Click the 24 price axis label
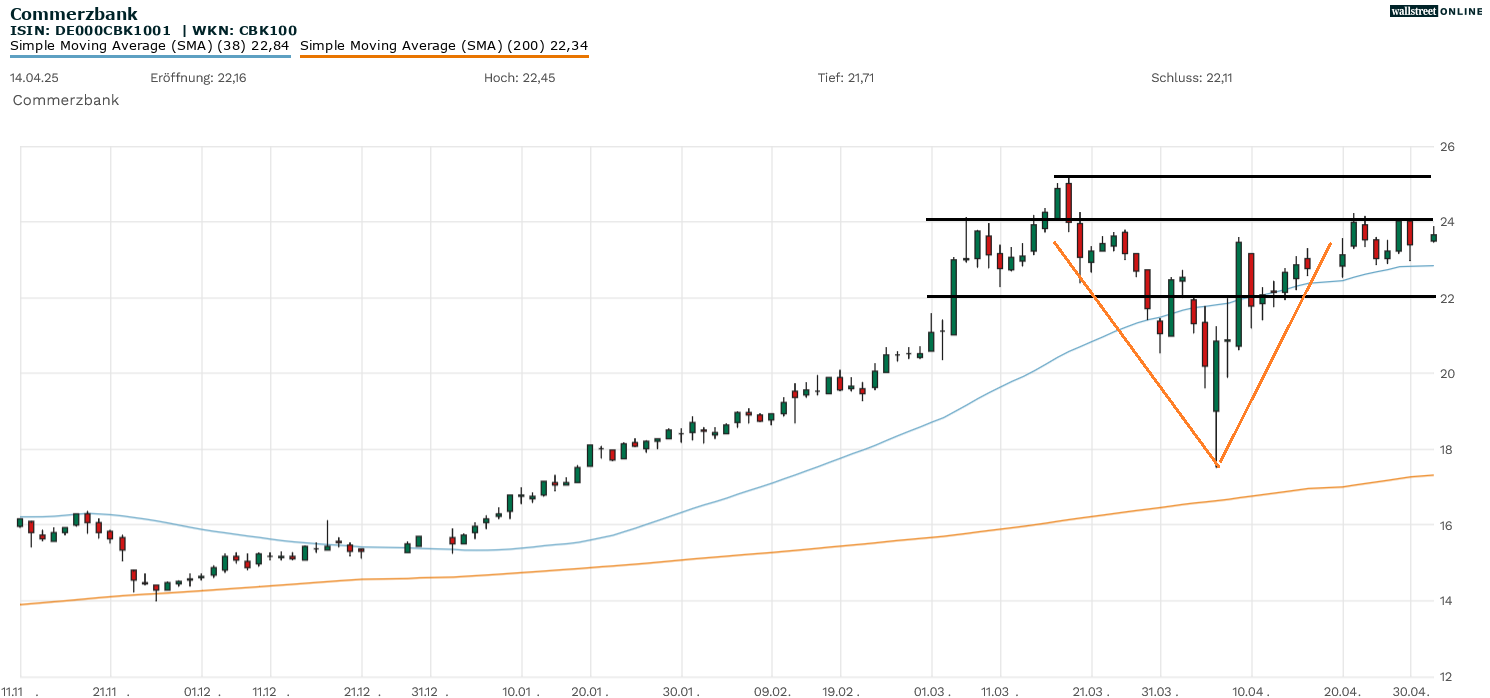 point(1446,222)
